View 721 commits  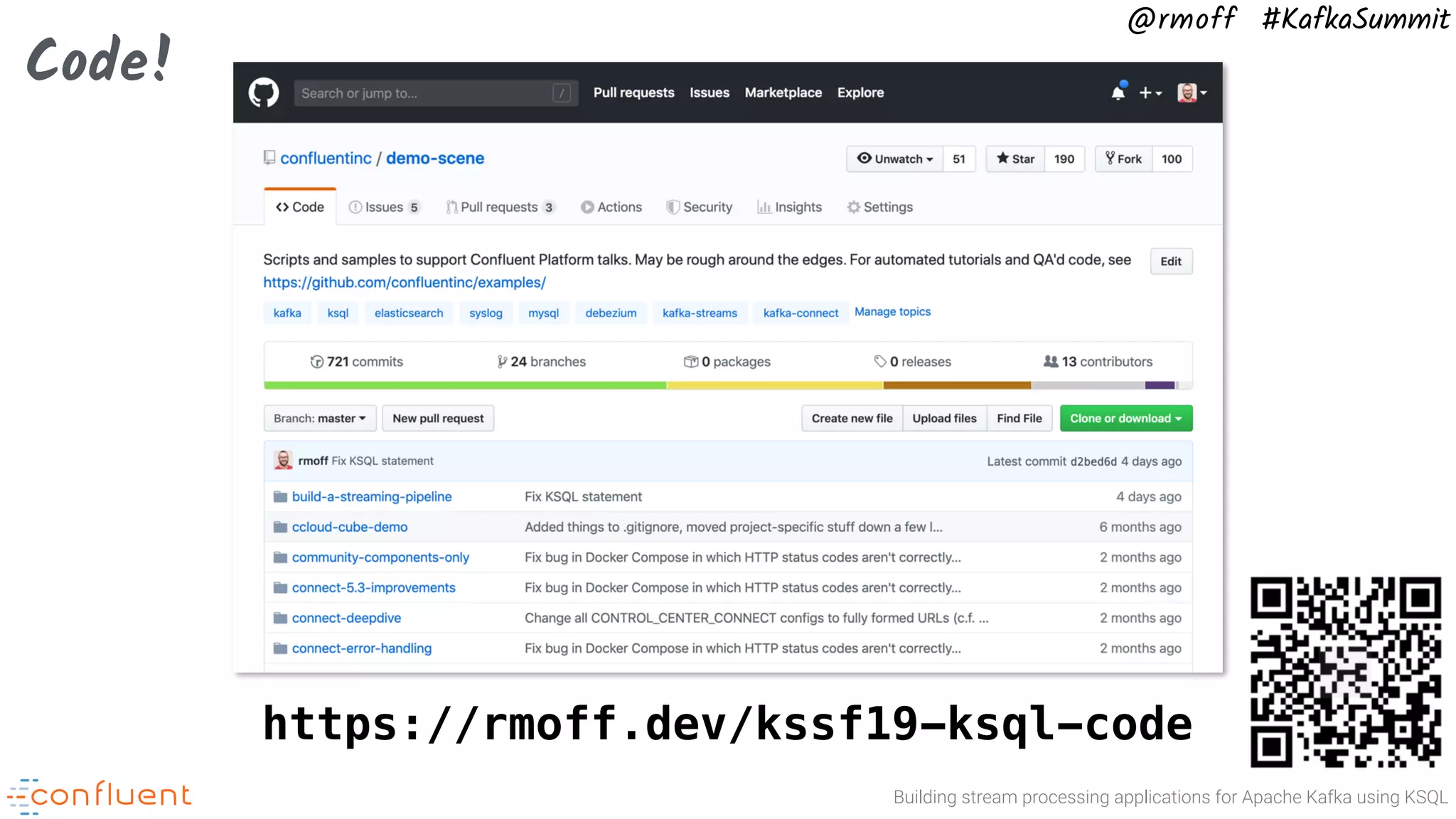pyautogui.click(x=357, y=362)
